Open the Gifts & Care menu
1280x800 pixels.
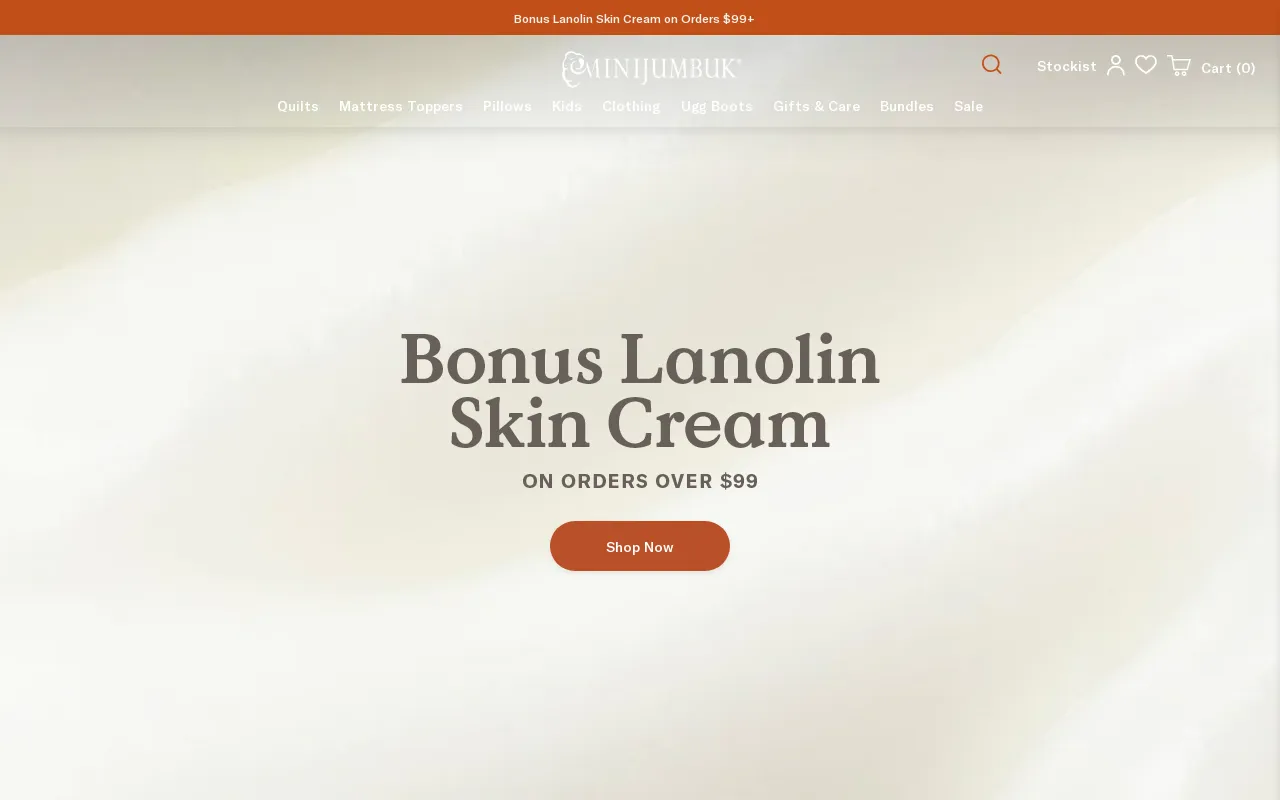(816, 106)
